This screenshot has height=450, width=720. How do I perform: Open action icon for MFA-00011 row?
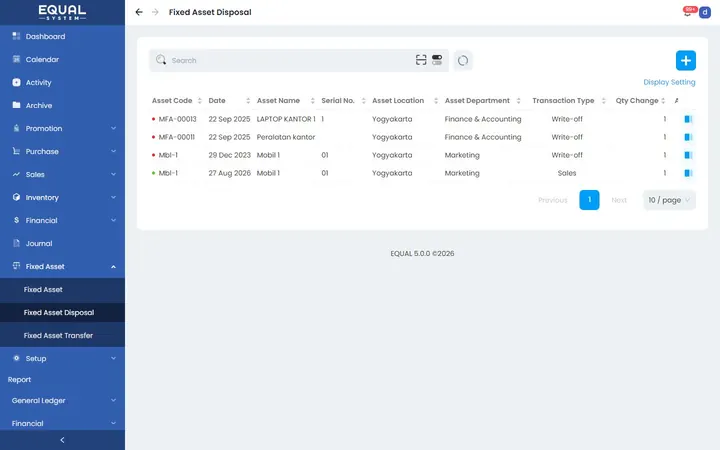click(x=688, y=137)
